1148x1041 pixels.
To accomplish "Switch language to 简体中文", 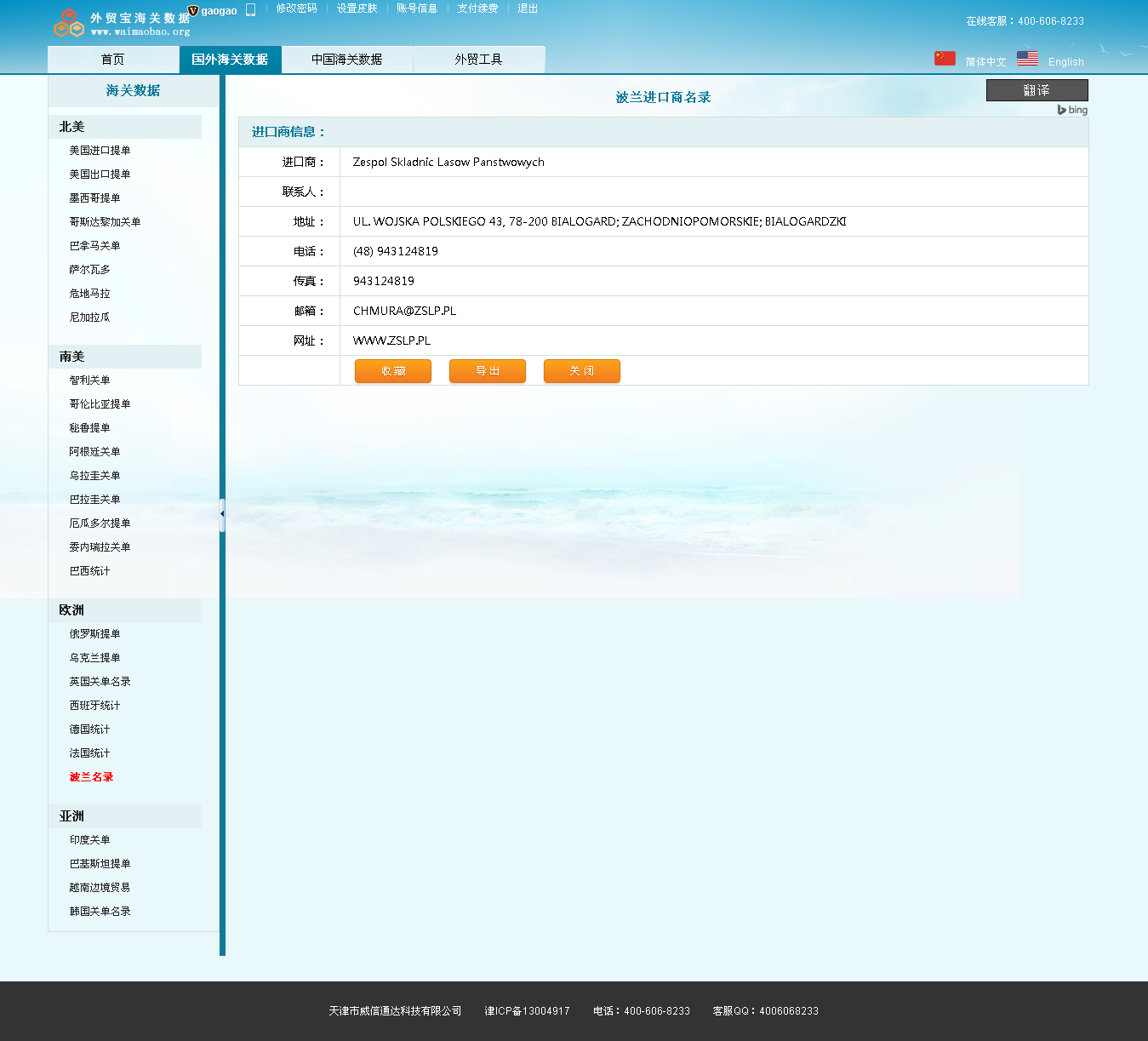I will click(x=985, y=62).
